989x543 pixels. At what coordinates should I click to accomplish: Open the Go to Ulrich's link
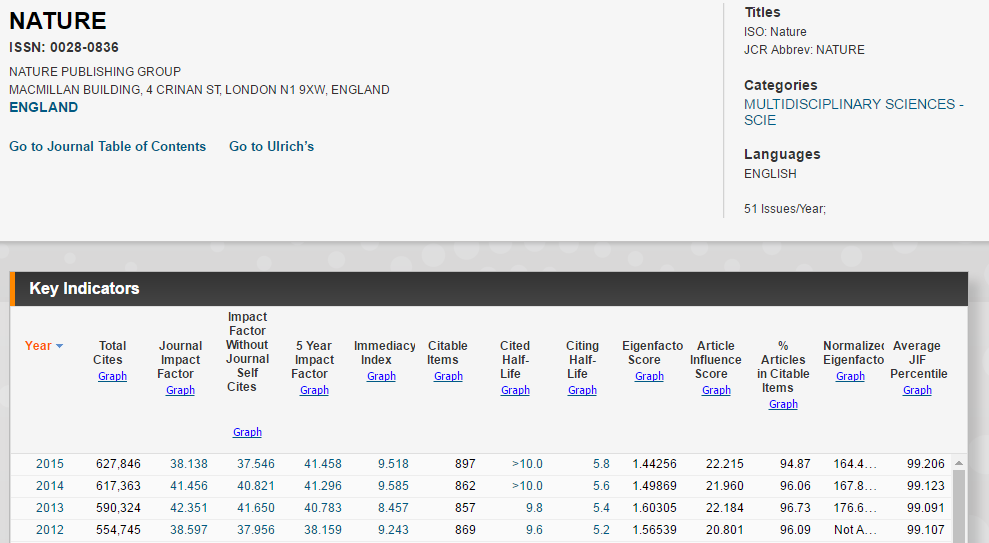tap(271, 146)
